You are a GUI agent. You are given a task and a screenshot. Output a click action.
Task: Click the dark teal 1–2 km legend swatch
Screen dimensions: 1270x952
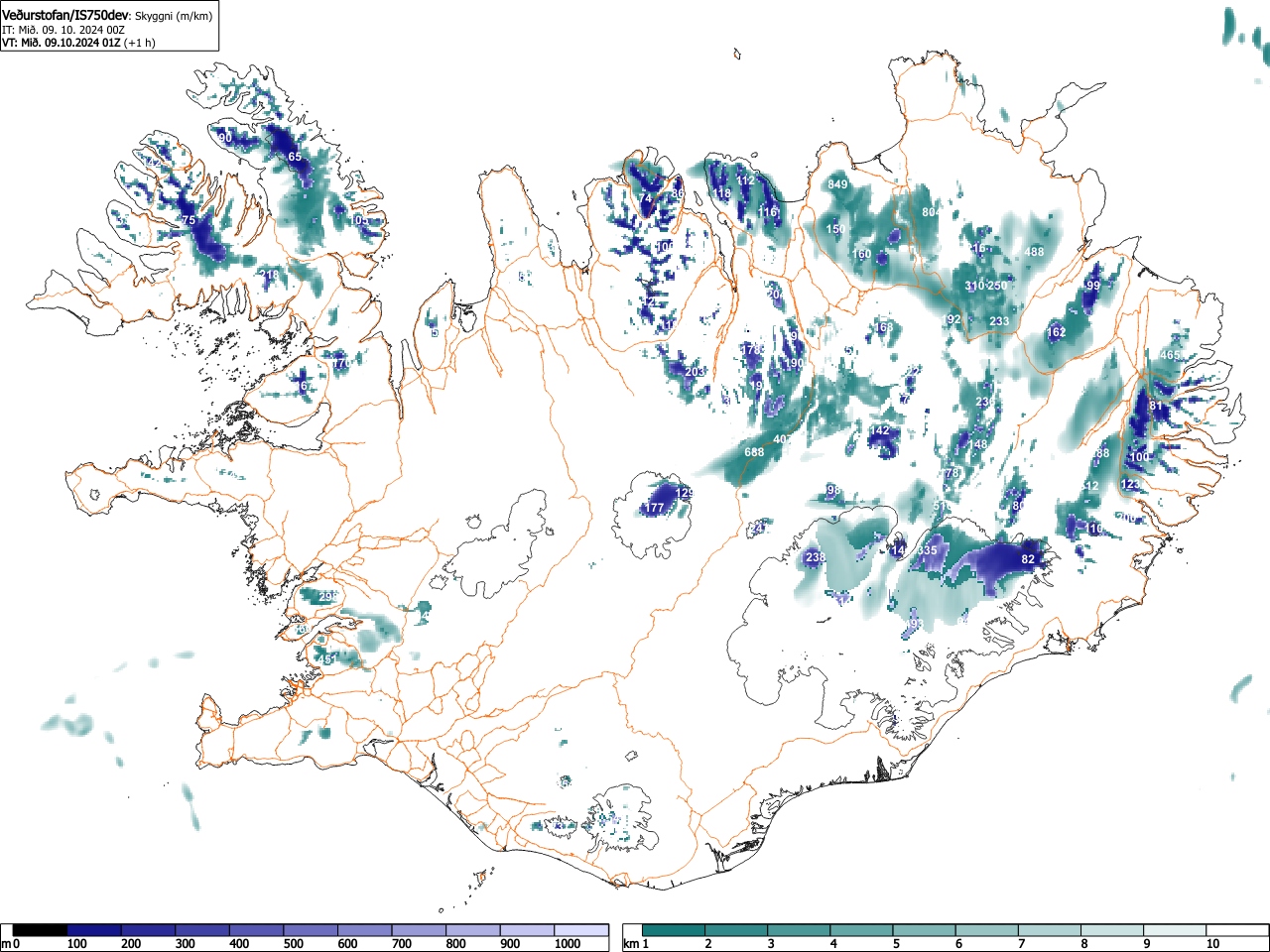click(674, 930)
